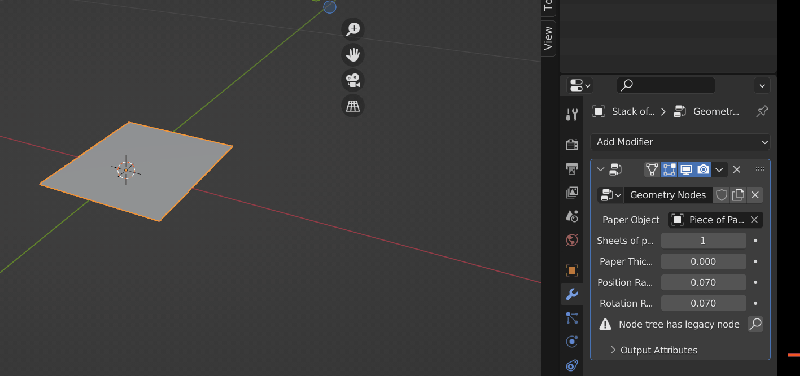Open the Particles properties tab
The width and height of the screenshot is (800, 376).
572,318
